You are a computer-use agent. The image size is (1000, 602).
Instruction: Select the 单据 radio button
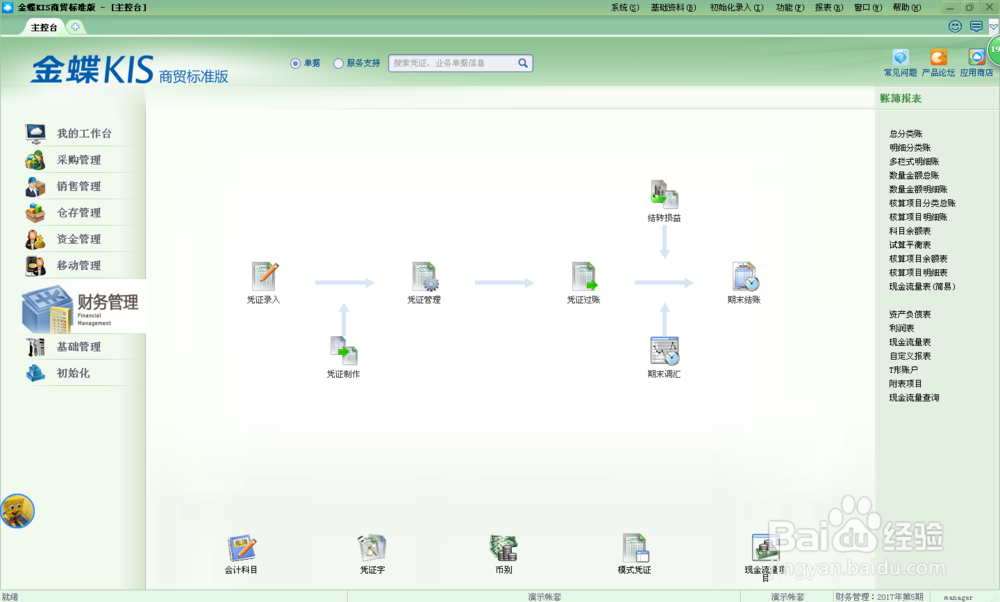[x=295, y=63]
